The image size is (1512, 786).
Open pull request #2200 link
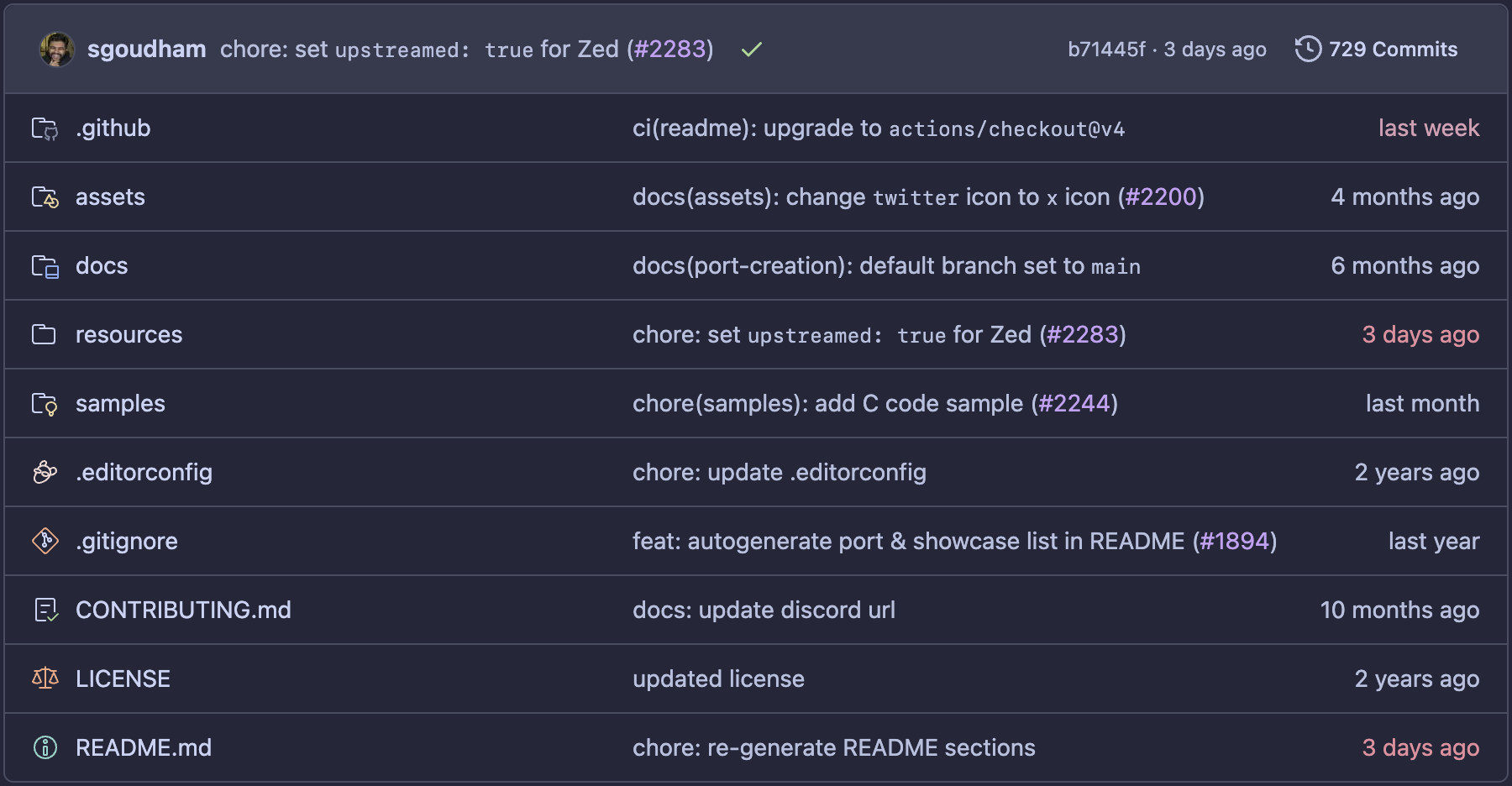[1160, 197]
